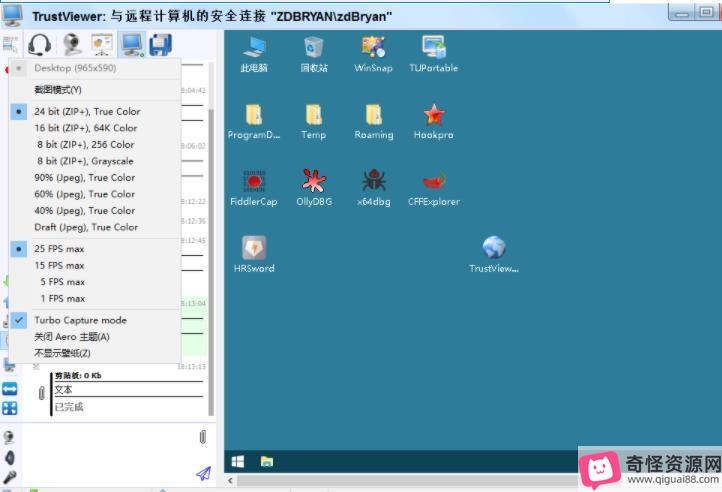Select 截图模式(Y) menu entry

point(58,90)
